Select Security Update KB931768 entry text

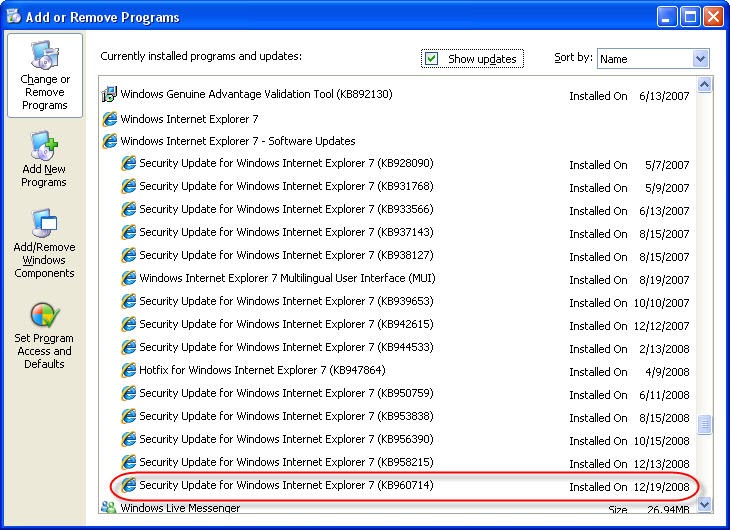286,186
